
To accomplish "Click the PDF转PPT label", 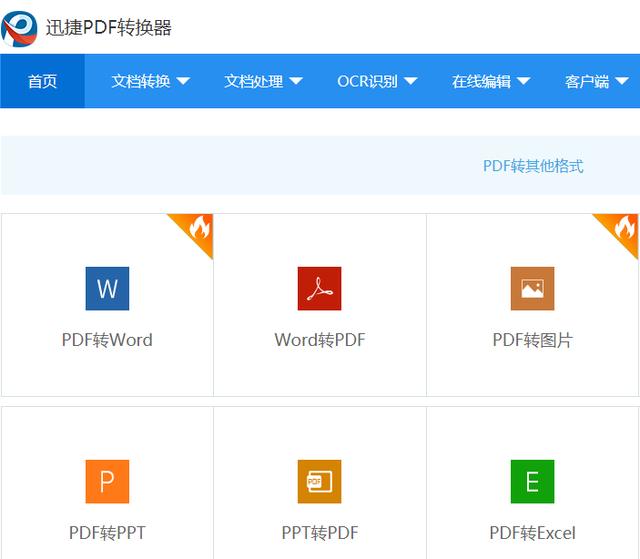I will click(x=107, y=533).
